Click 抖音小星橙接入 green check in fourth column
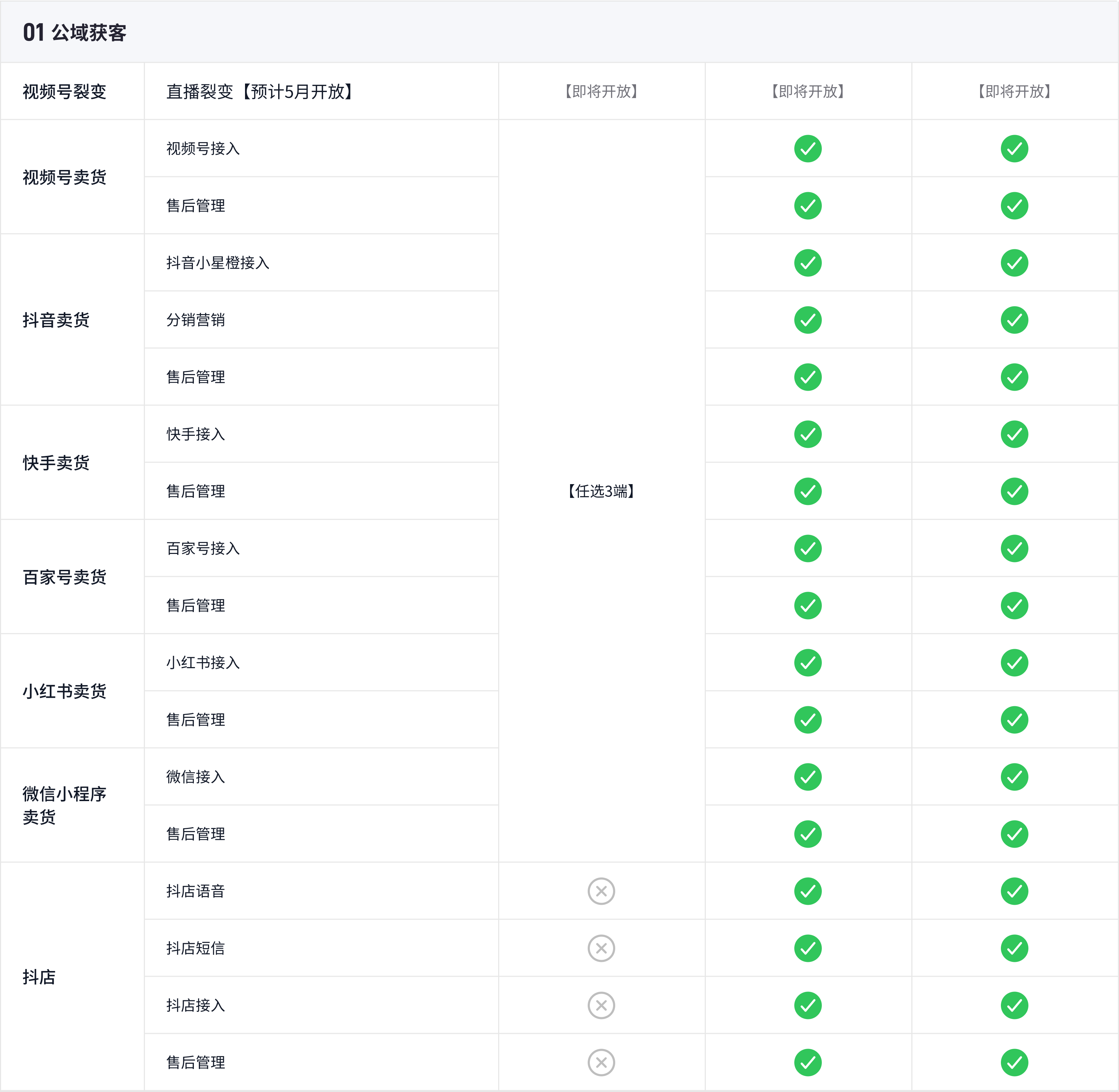1119x1092 pixels. [808, 263]
